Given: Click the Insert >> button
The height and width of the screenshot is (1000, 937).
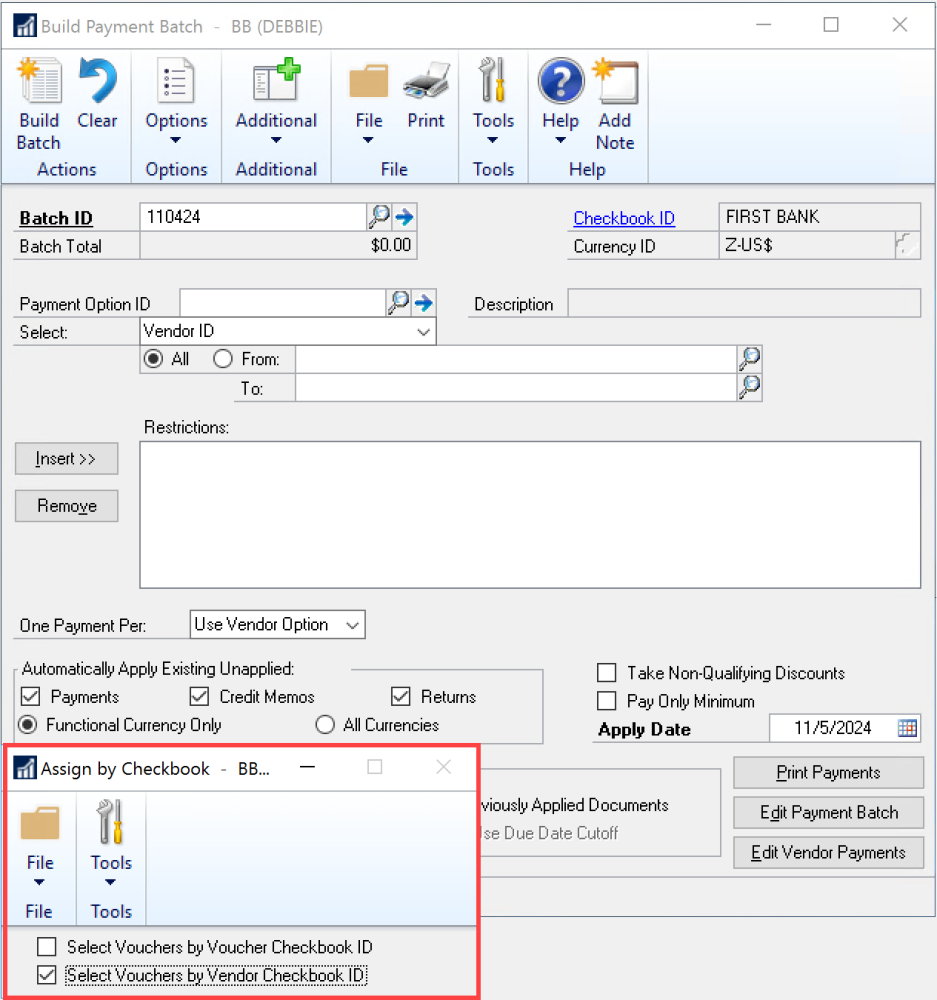Looking at the screenshot, I should click(66, 459).
